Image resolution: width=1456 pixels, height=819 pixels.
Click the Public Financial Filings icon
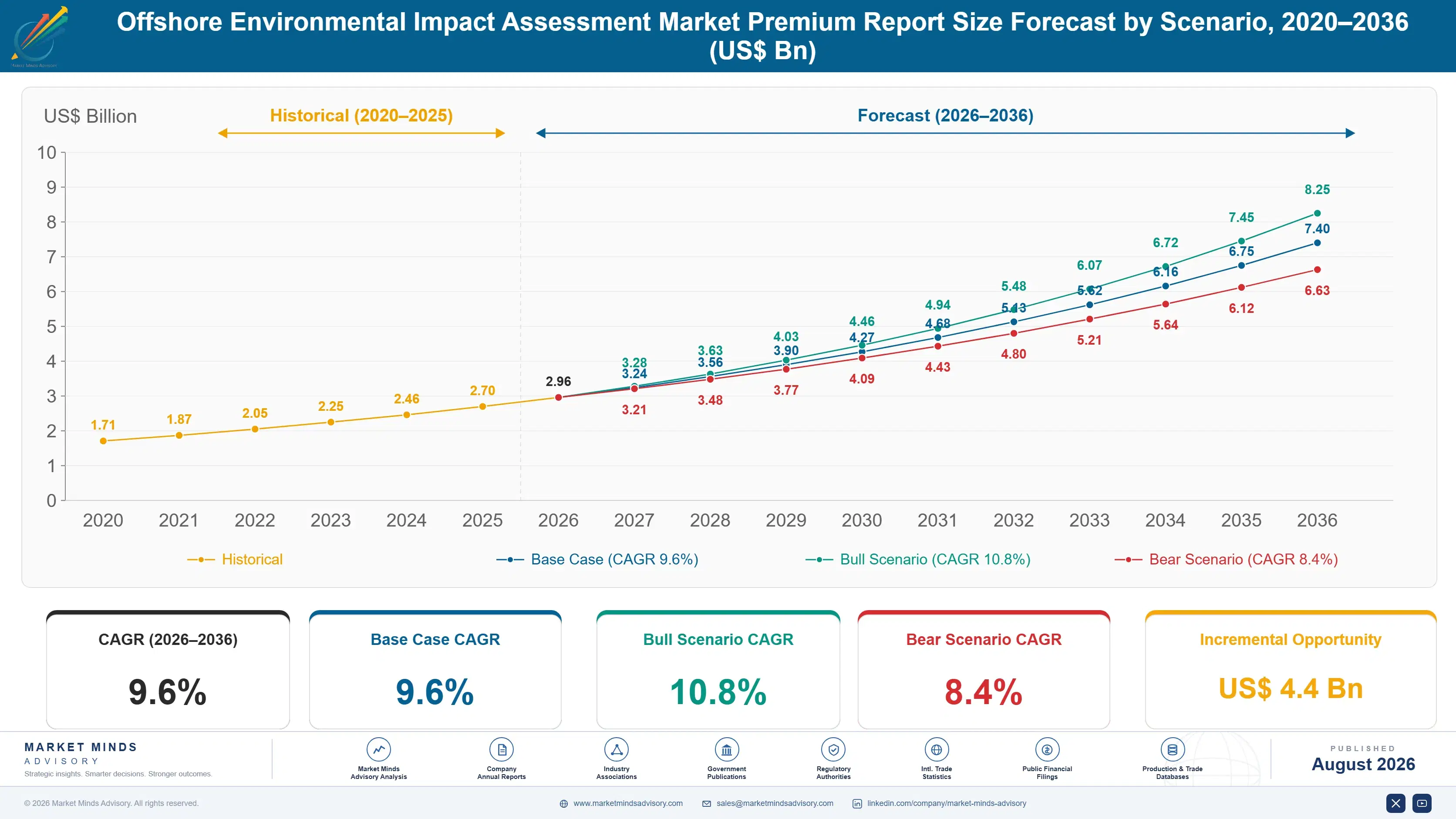point(1047,749)
